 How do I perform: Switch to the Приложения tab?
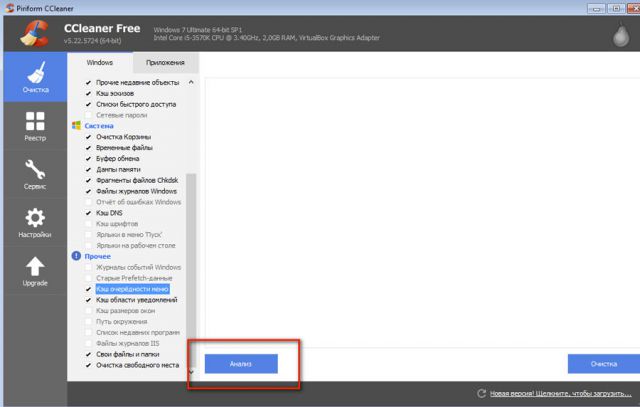[165, 62]
